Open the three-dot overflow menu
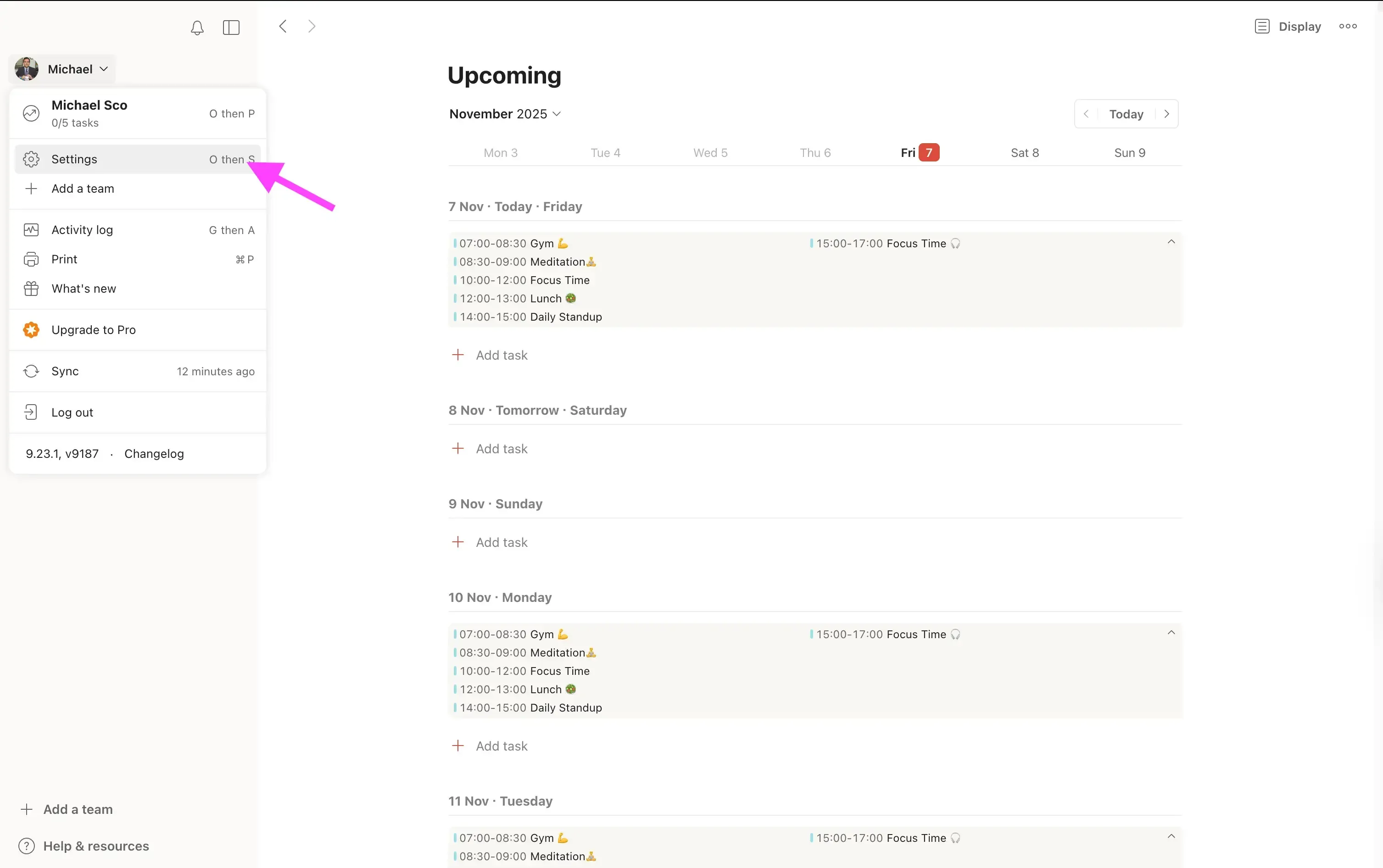This screenshot has width=1383, height=868. click(1346, 27)
